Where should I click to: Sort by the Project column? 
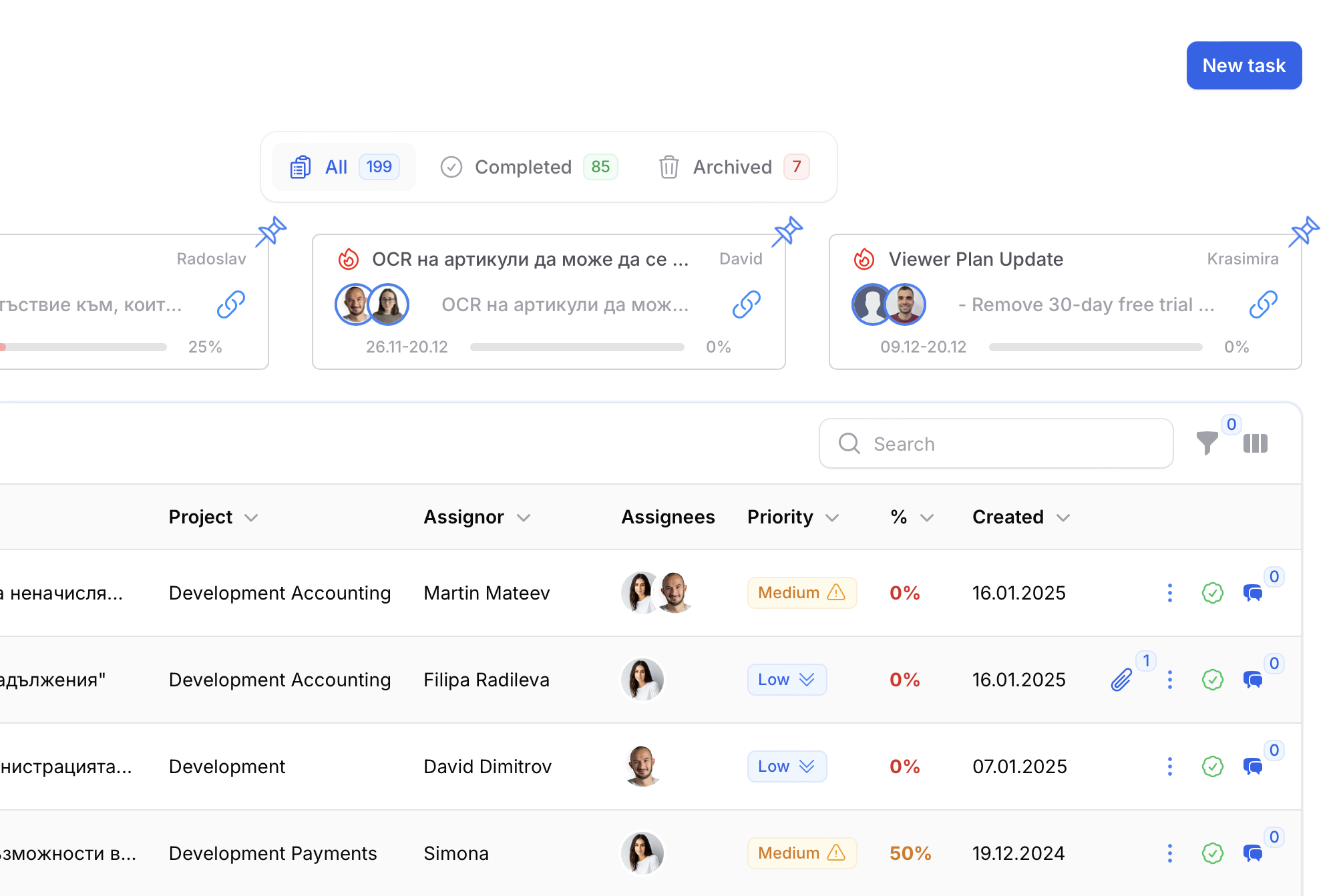[x=213, y=517]
